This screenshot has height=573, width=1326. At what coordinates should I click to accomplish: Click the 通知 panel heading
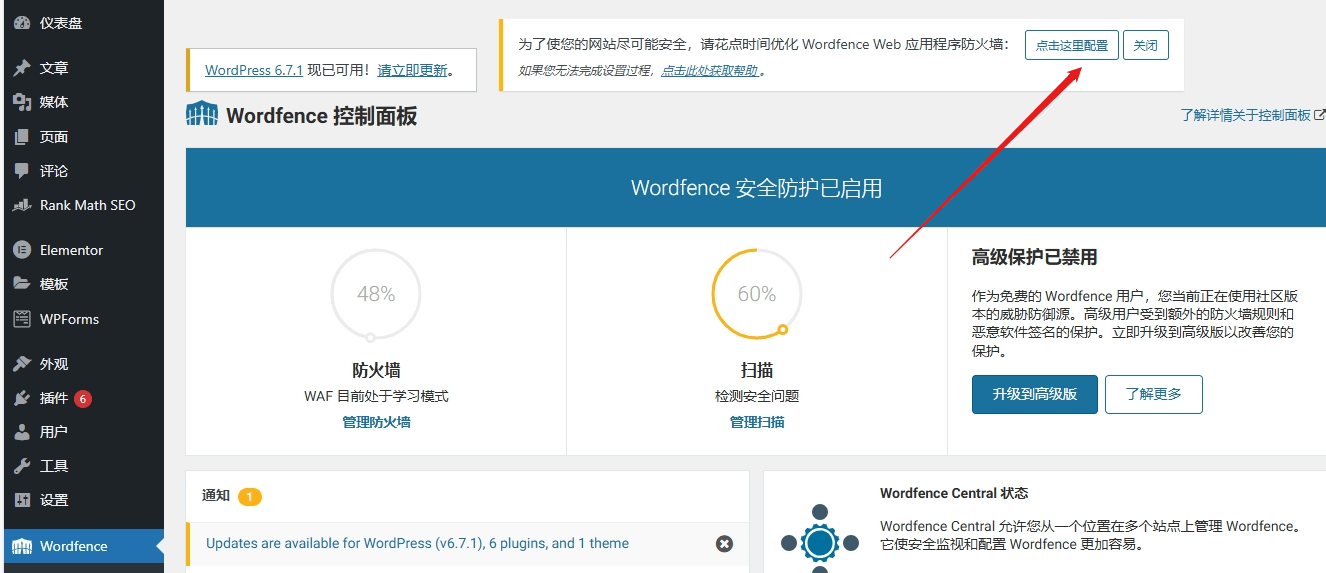(x=216, y=496)
